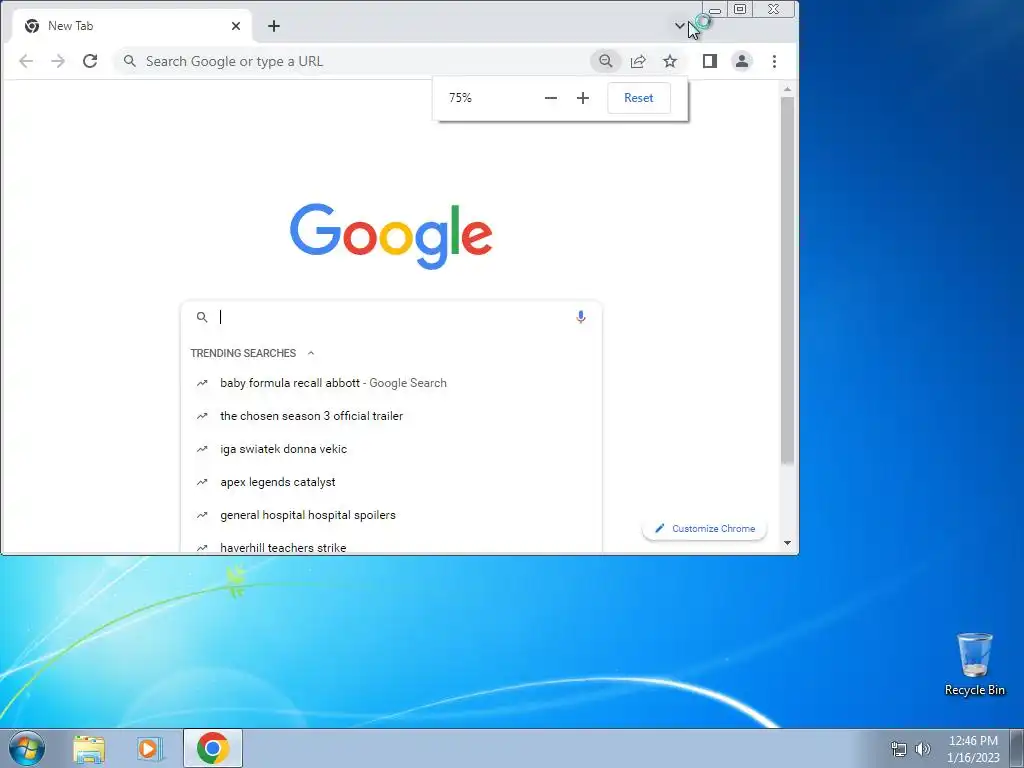
Task: Click the search magnifier in Google search box
Action: tap(202, 317)
